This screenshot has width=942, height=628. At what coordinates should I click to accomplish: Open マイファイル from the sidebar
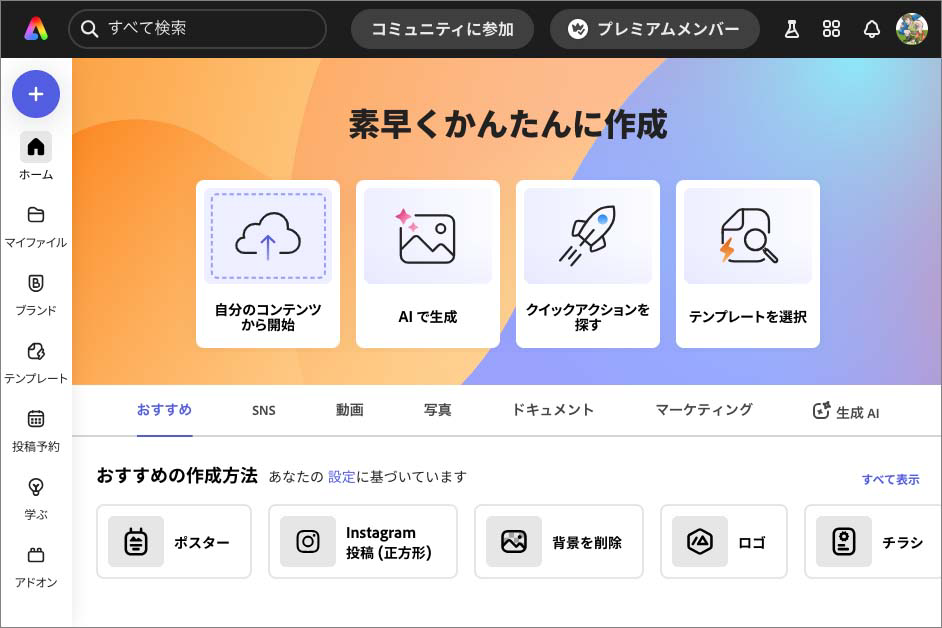[x=36, y=215]
